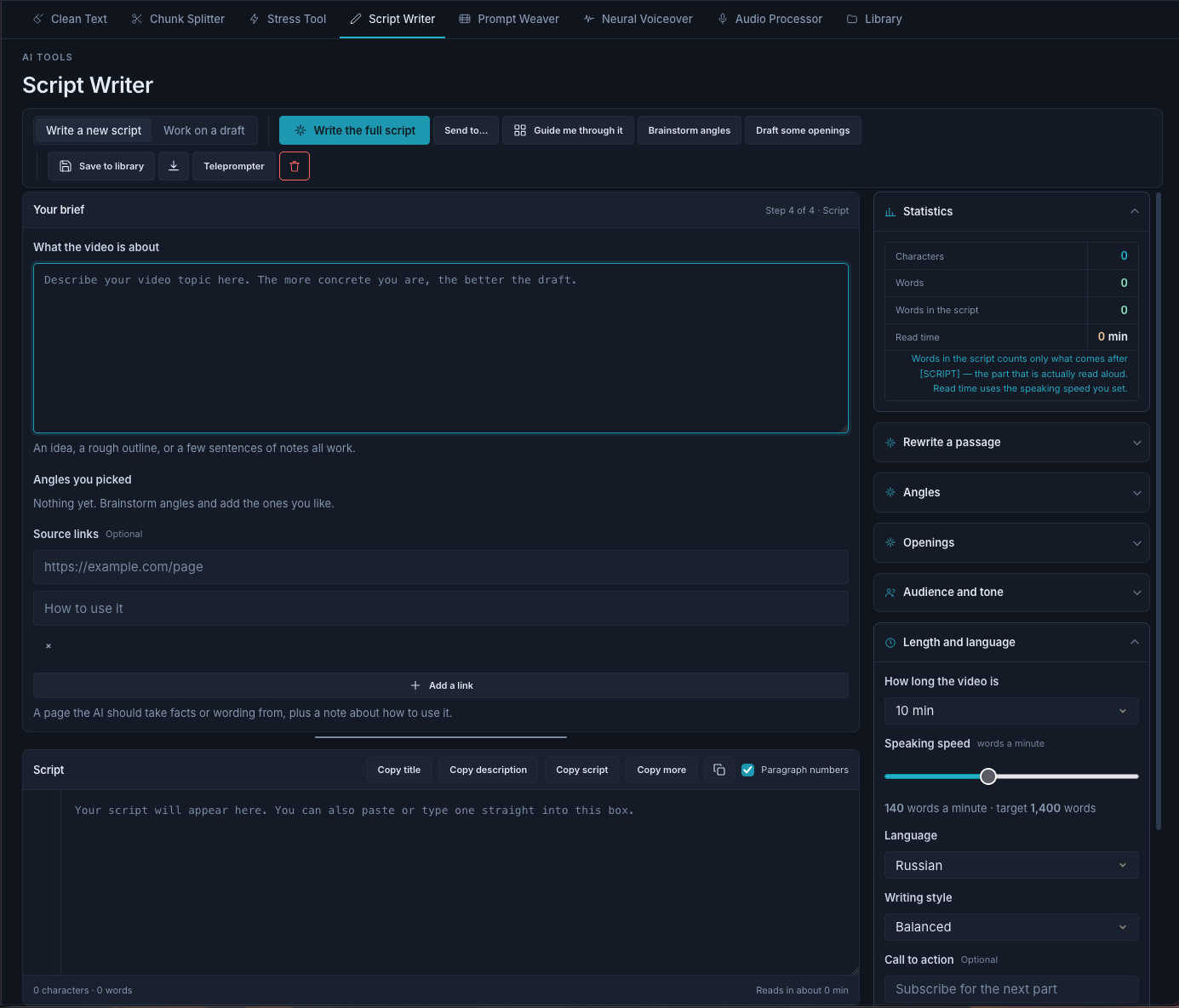1179x1008 pixels.
Task: Open the Neural Voiceover tab
Action: click(638, 19)
